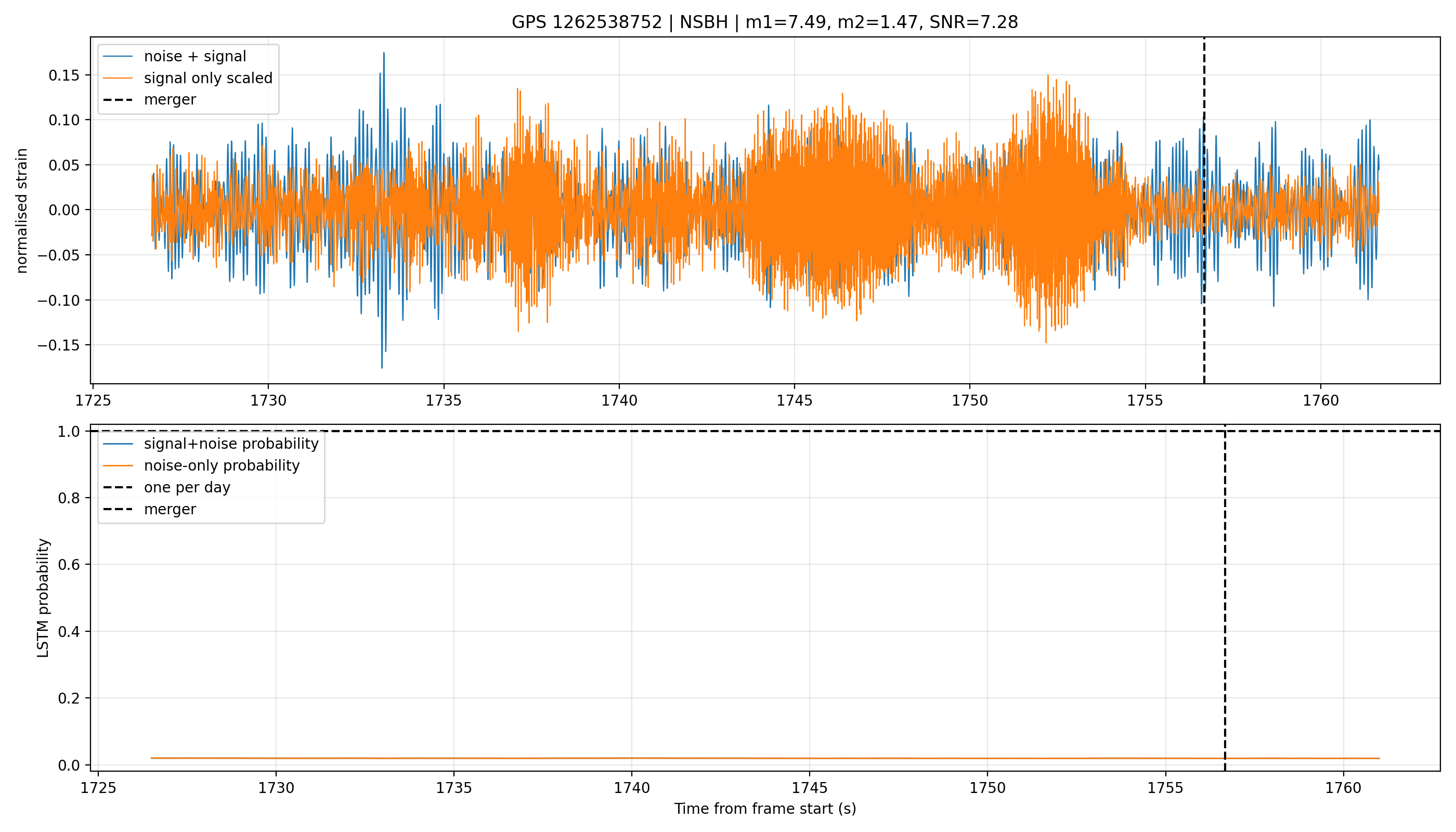Click the plot title showing GPS 1262538752
The image size is (1456, 832).
[x=764, y=22]
